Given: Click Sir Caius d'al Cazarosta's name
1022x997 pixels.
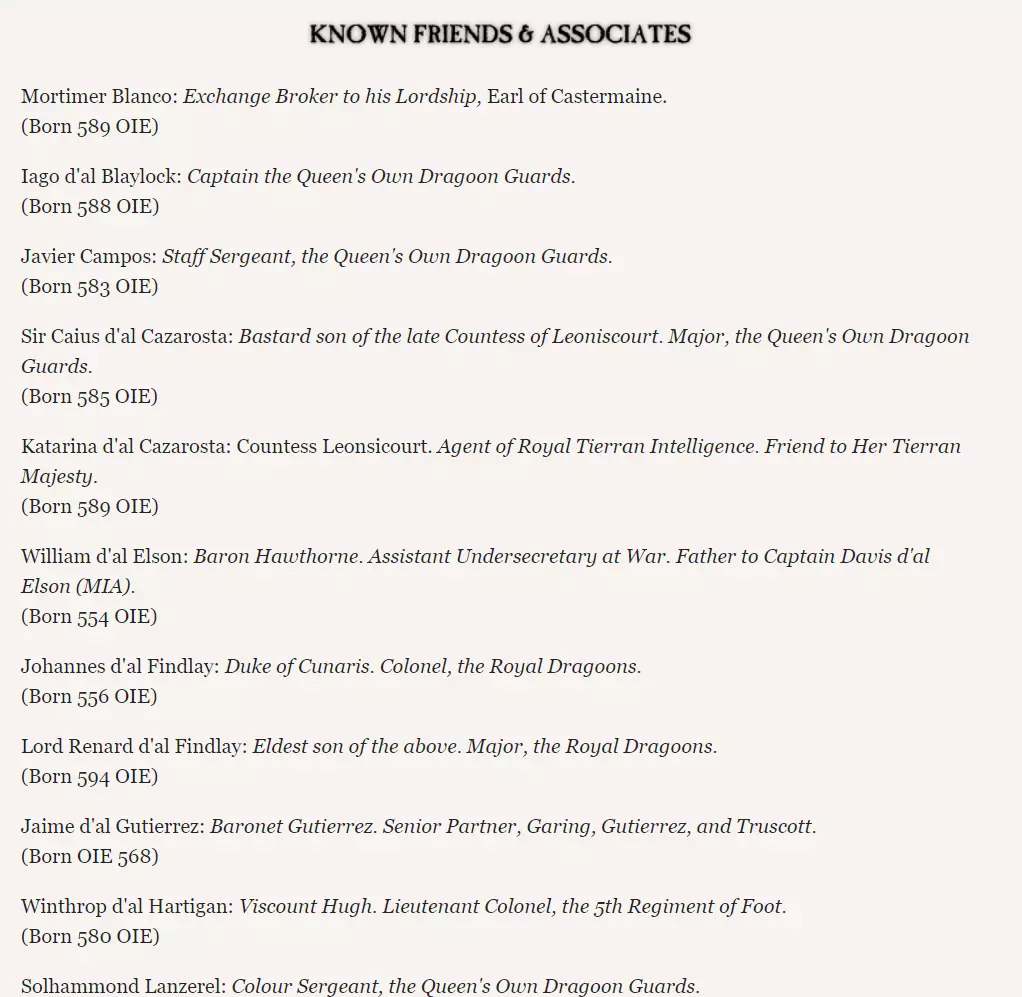Looking at the screenshot, I should (x=126, y=337).
